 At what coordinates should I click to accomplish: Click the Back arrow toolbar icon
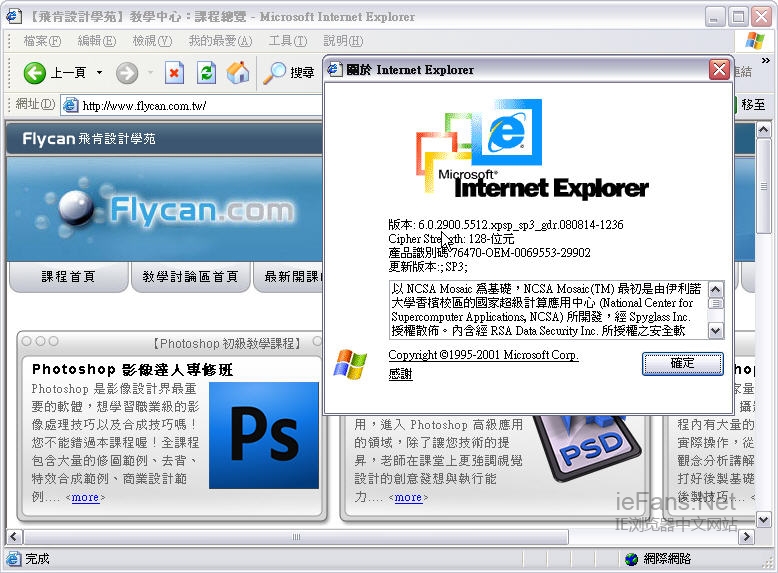click(x=35, y=72)
